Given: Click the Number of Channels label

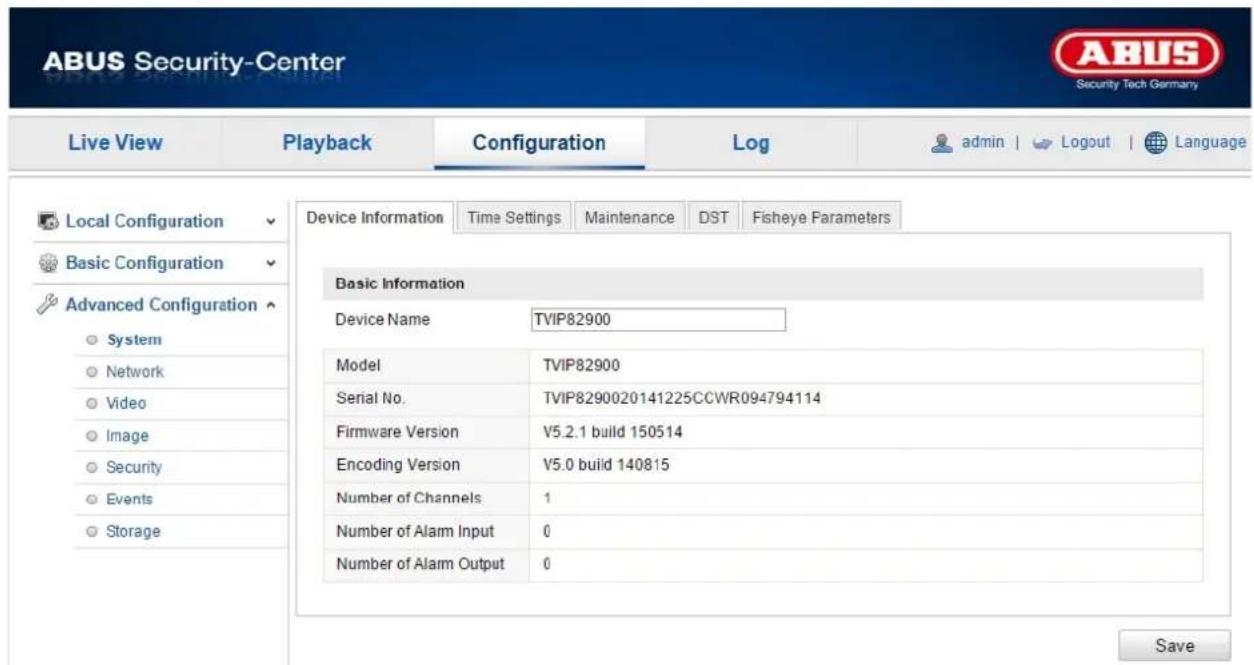Looking at the screenshot, I should point(409,498).
